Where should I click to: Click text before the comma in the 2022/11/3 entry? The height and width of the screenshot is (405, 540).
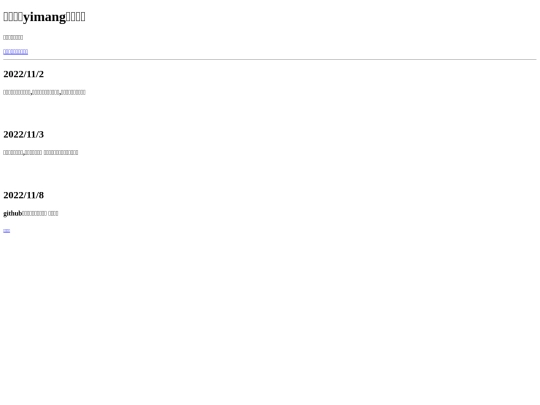point(13,153)
